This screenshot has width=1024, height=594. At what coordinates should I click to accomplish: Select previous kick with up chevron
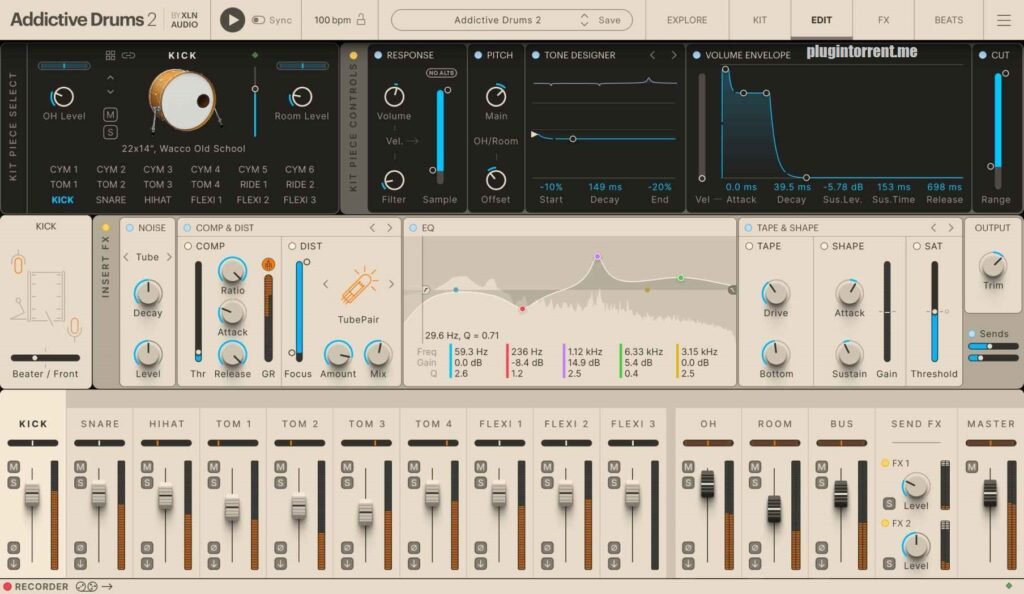click(x=110, y=78)
